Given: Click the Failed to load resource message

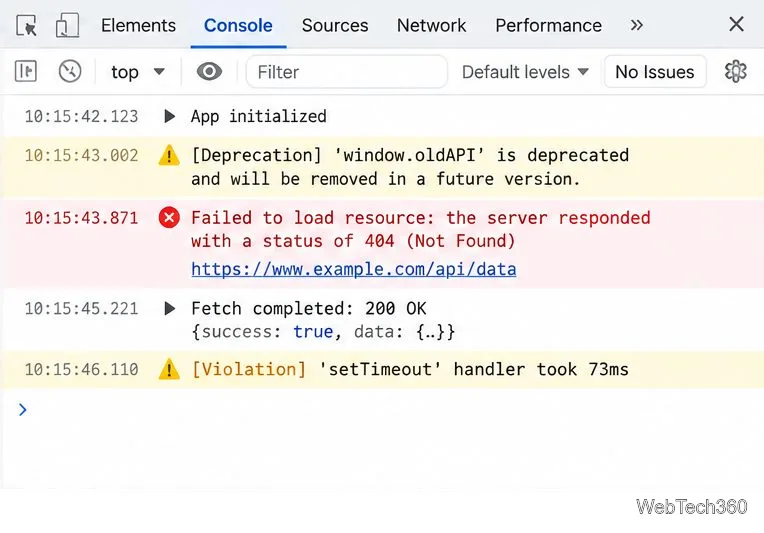Looking at the screenshot, I should pos(420,229).
